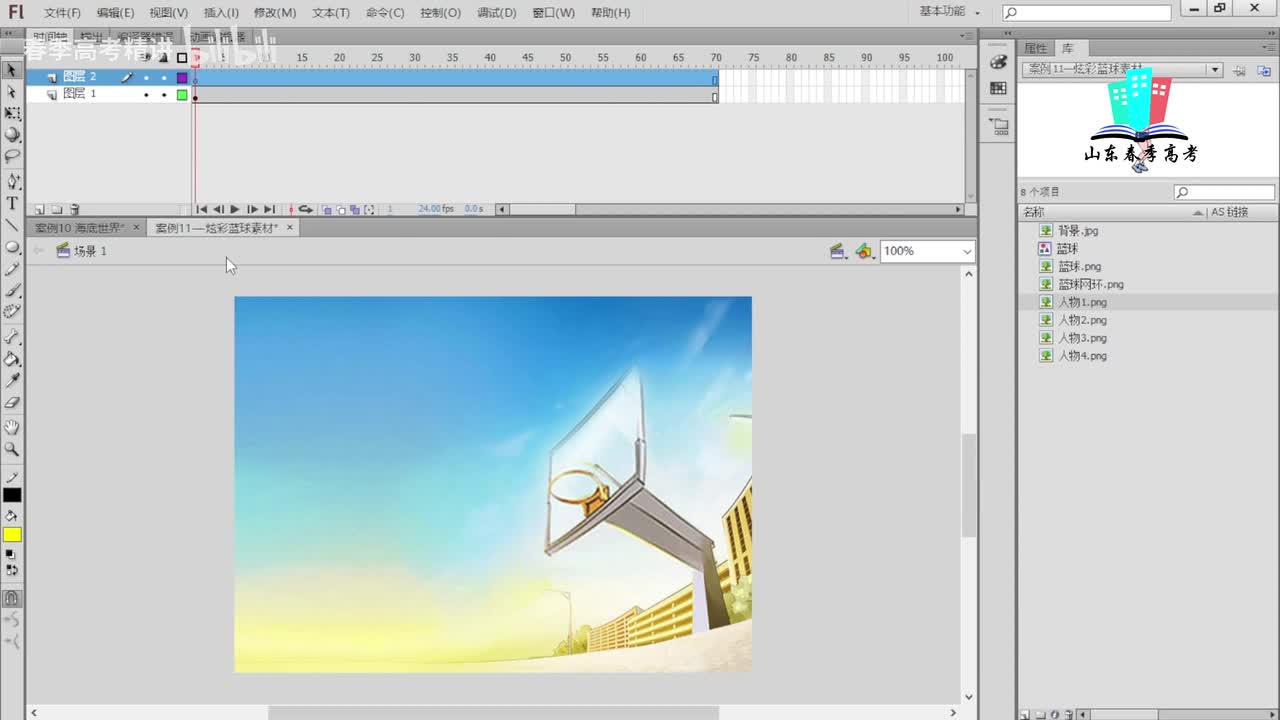This screenshot has width=1280, height=720.
Task: Lock layer 图层 1
Action: pos(164,95)
